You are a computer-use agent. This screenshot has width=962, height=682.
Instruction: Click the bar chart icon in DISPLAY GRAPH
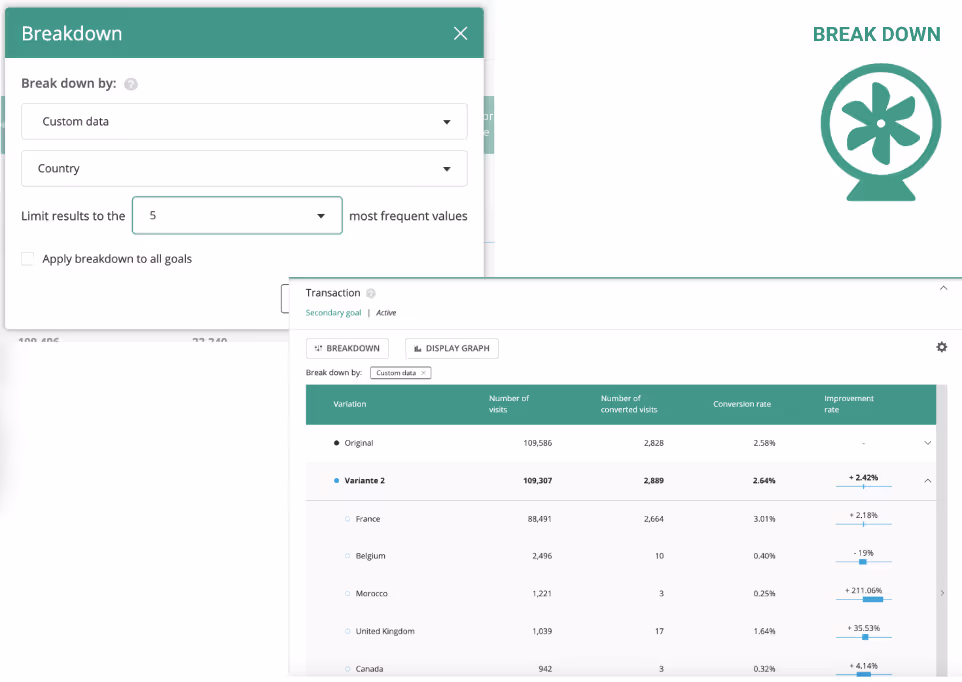click(x=418, y=348)
